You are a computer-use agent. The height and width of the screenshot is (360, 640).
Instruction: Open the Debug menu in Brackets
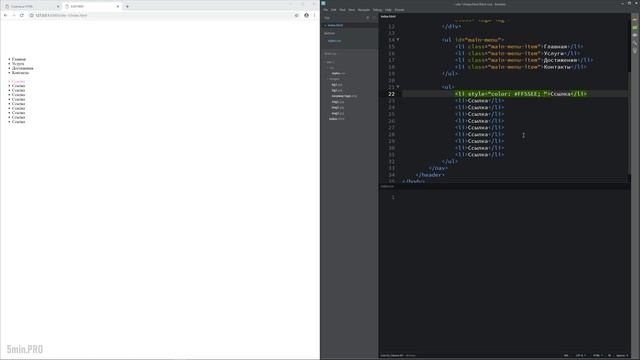(378, 10)
